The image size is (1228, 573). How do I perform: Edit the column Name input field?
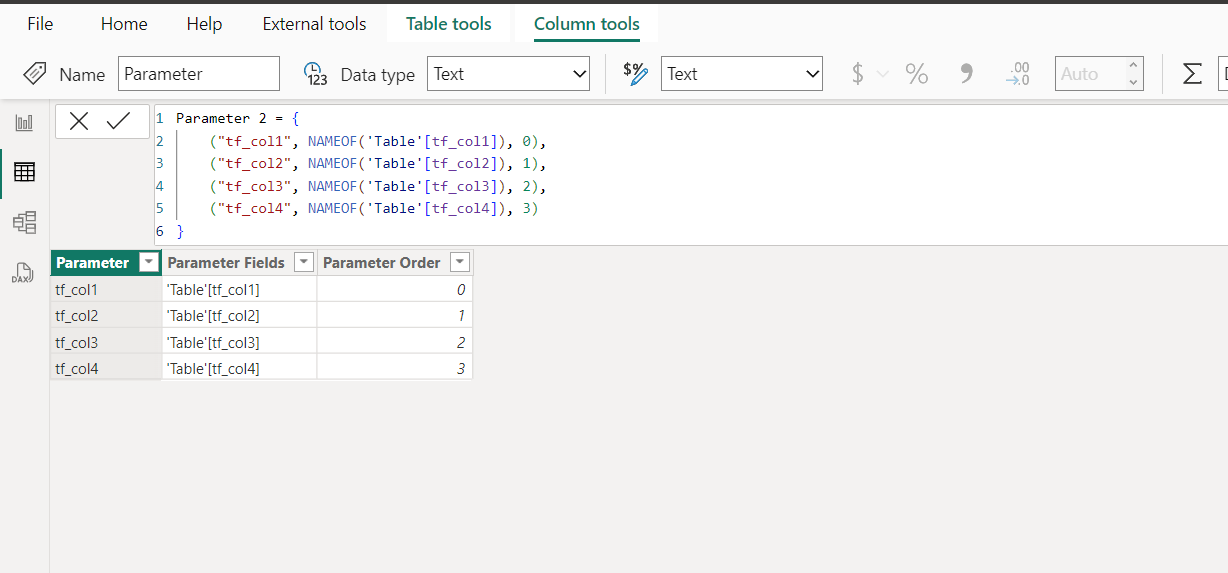point(199,74)
